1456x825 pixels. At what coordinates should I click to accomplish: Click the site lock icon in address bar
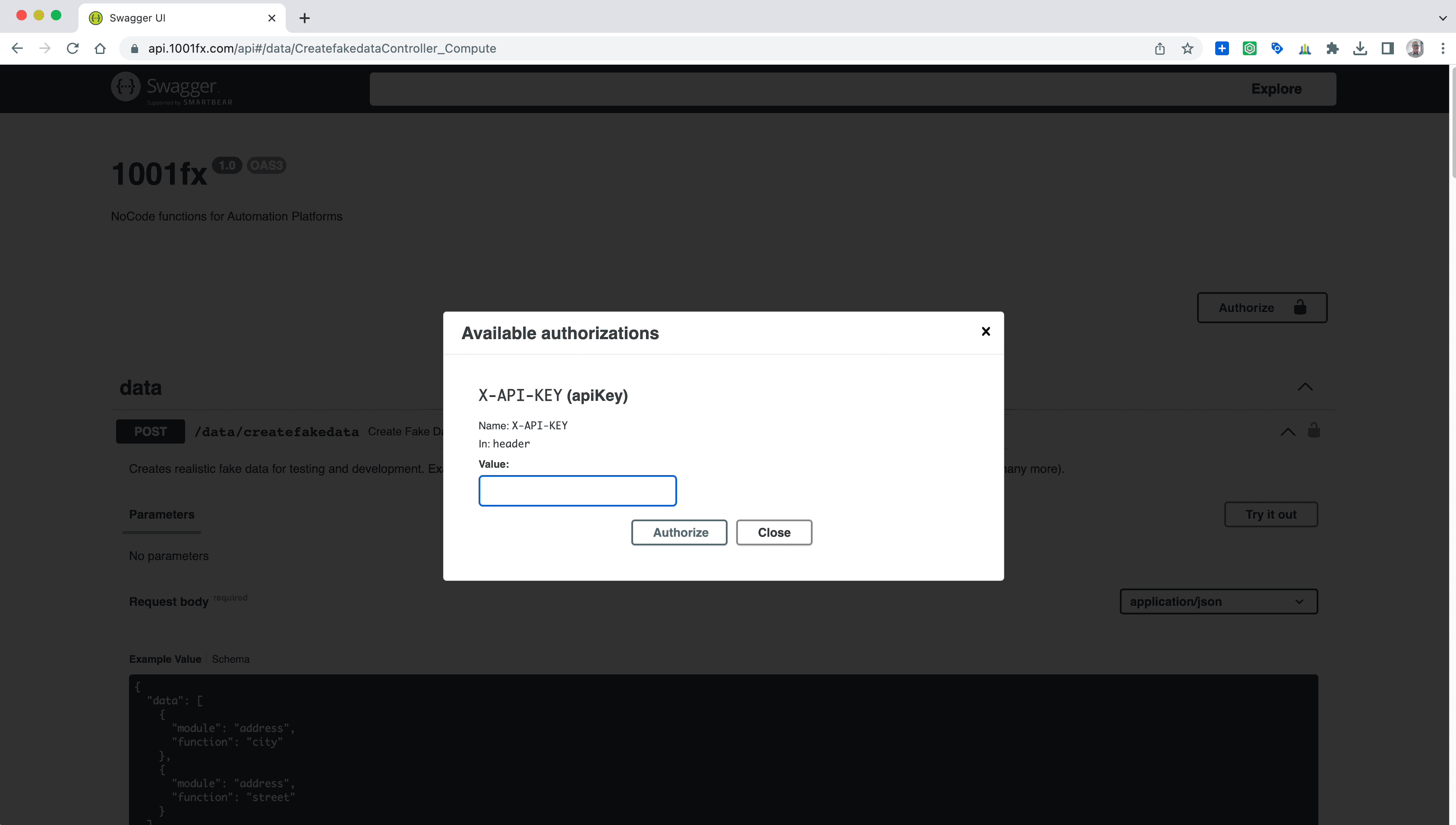point(135,49)
